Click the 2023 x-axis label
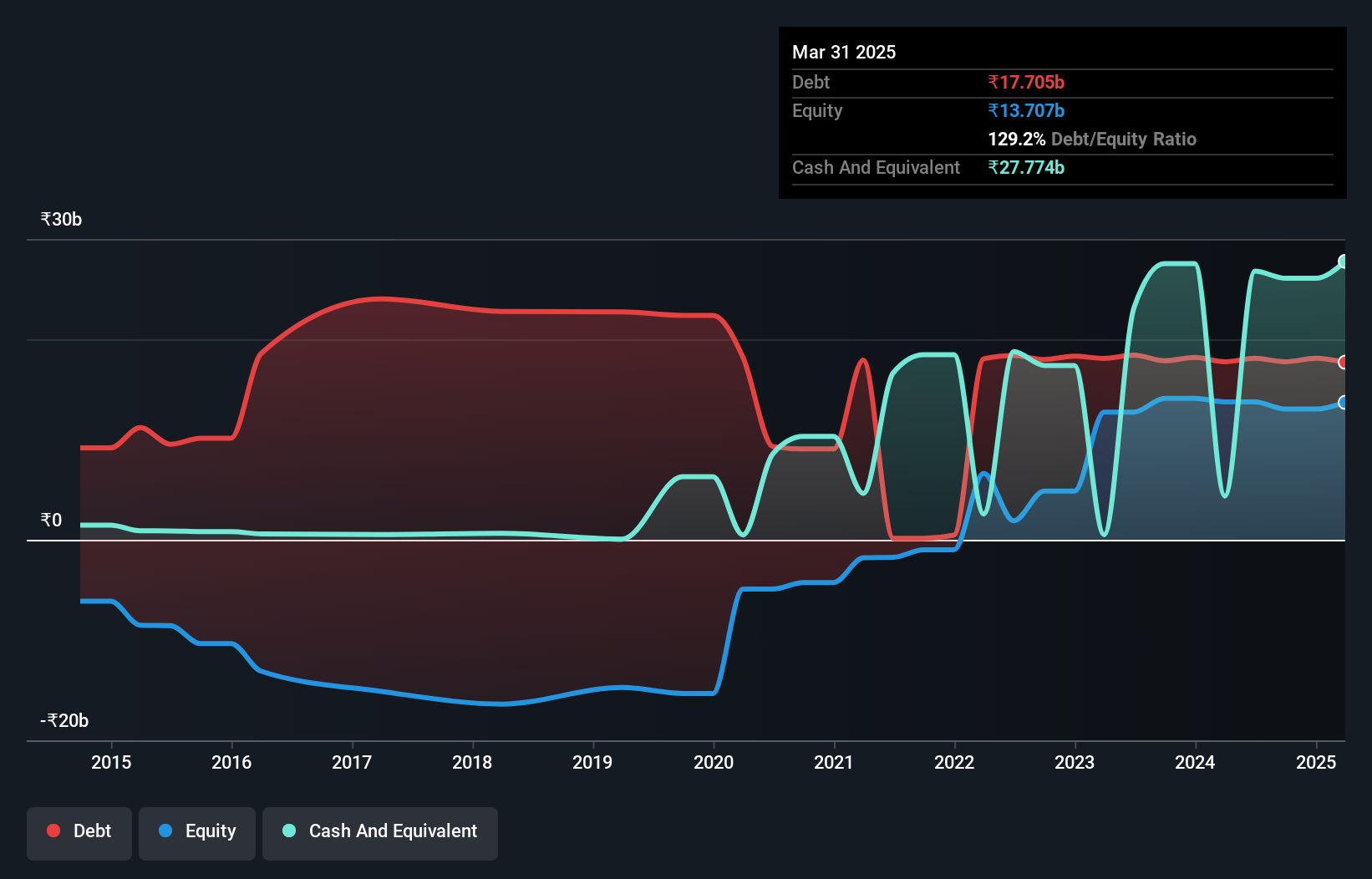Image resolution: width=1372 pixels, height=879 pixels. (x=1075, y=762)
